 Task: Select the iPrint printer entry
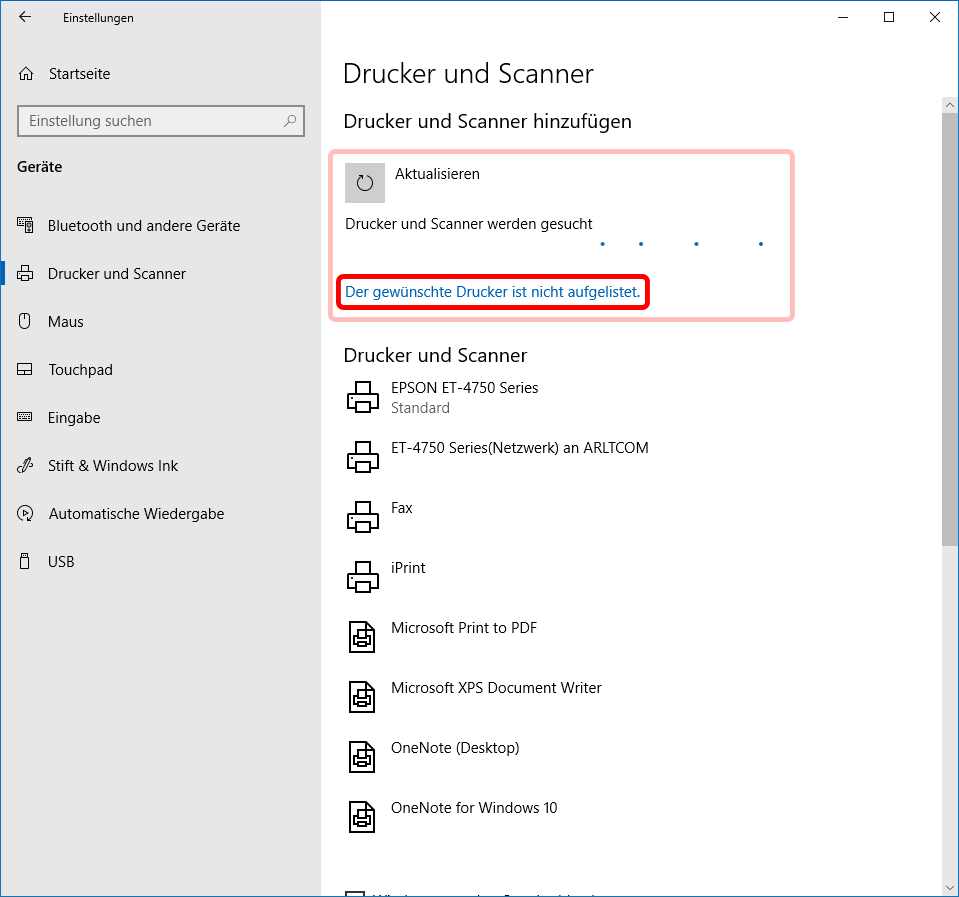(408, 568)
